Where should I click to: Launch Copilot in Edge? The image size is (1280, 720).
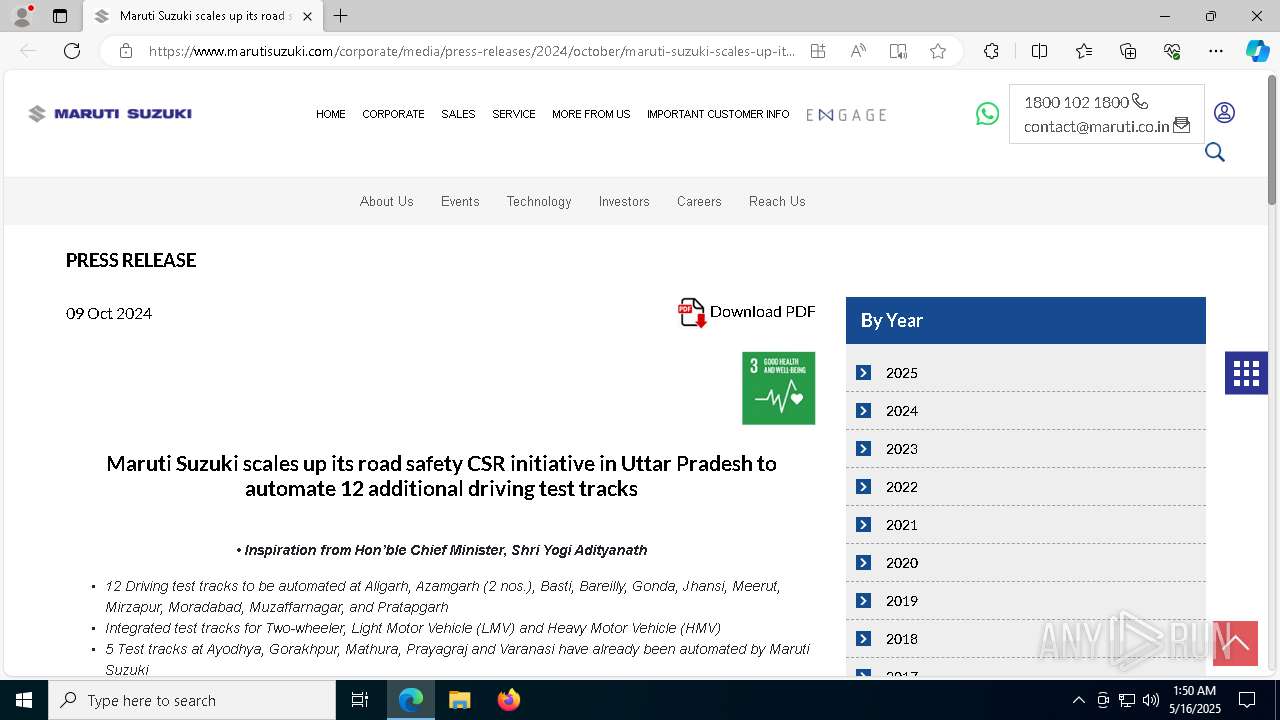point(1257,51)
